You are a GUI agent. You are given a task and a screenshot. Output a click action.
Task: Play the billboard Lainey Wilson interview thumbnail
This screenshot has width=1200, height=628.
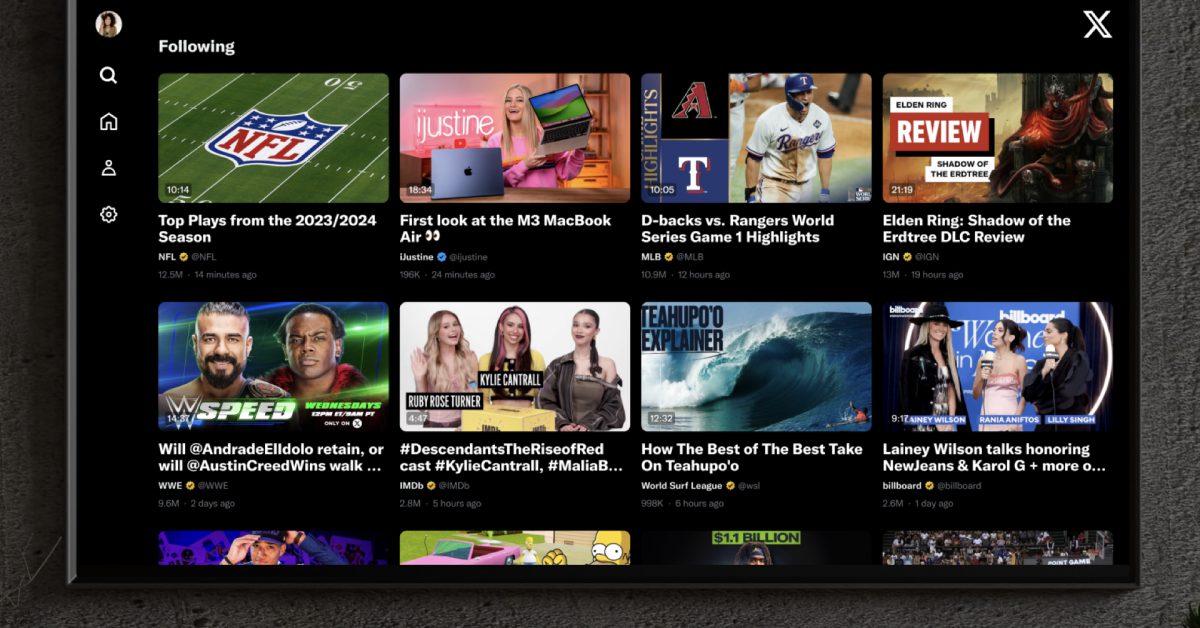point(998,367)
